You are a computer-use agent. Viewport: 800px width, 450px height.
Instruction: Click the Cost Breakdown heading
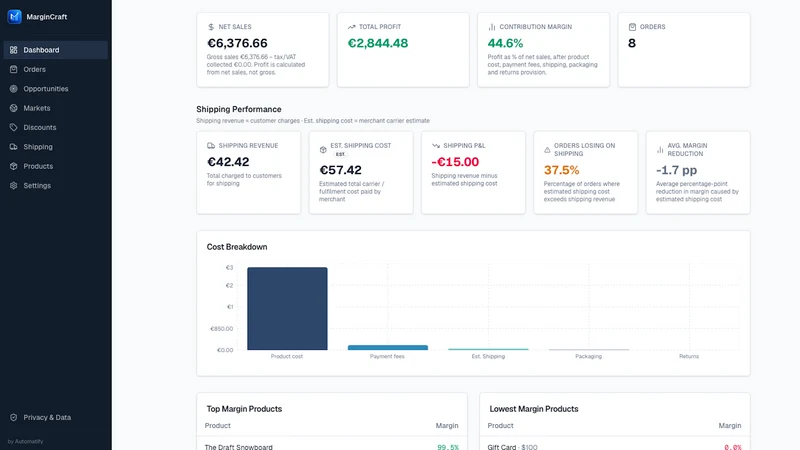pos(237,247)
